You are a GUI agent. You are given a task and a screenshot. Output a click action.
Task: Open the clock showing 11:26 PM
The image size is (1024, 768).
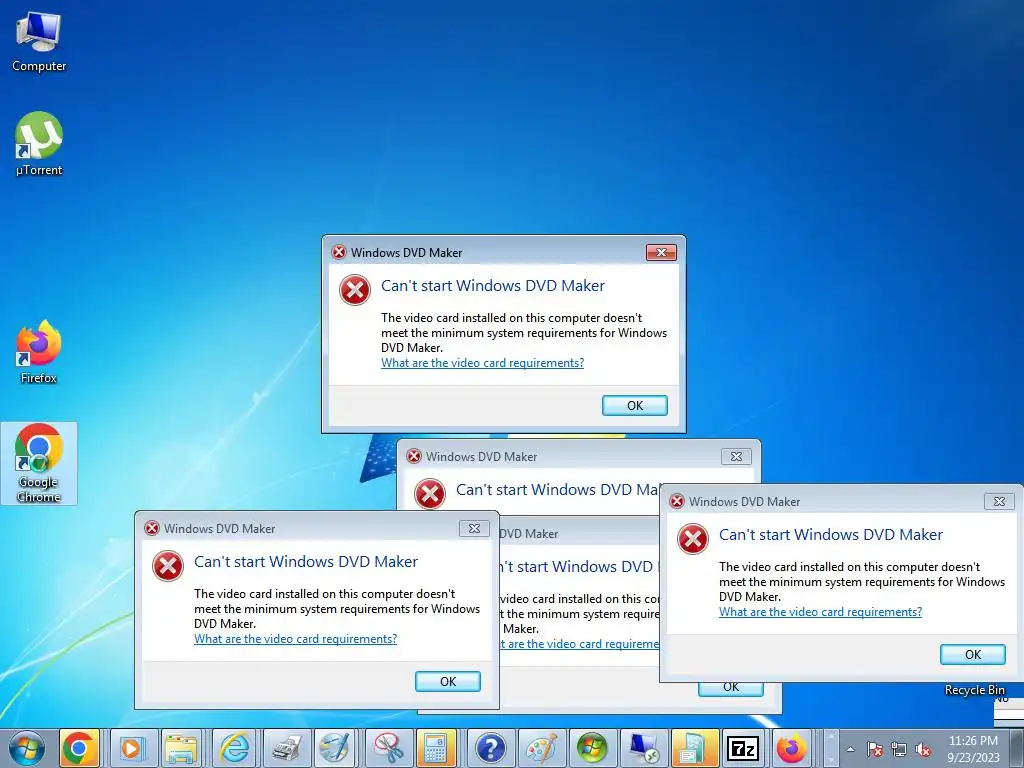pos(973,749)
